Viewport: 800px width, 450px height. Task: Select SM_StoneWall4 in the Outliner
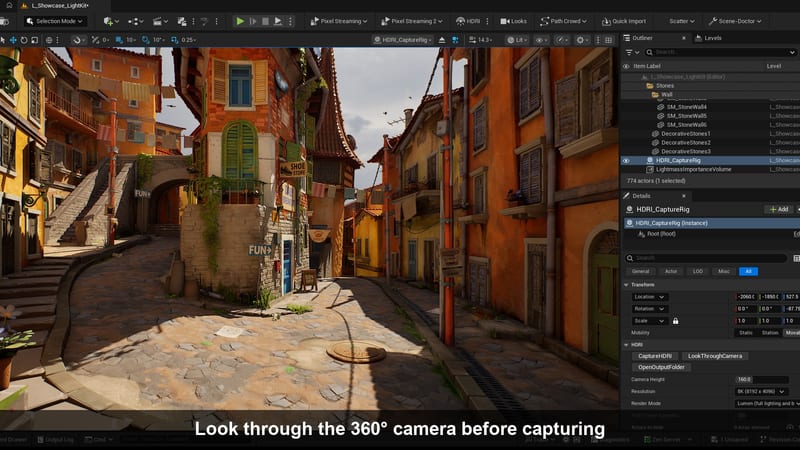point(686,107)
